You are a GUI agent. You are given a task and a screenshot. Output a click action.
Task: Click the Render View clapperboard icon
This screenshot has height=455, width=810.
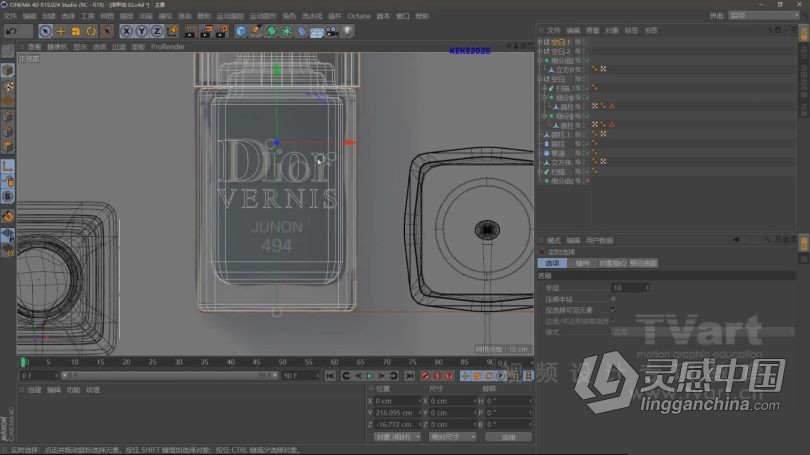[190, 32]
